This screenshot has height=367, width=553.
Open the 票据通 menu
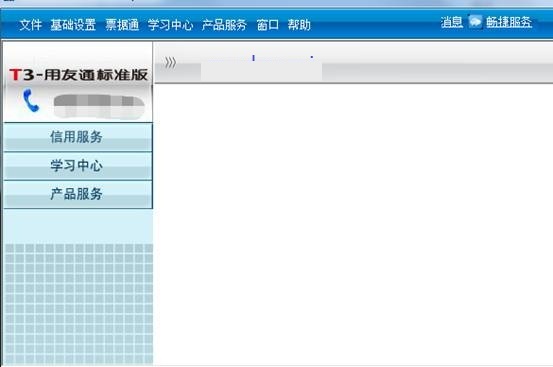click(x=122, y=25)
